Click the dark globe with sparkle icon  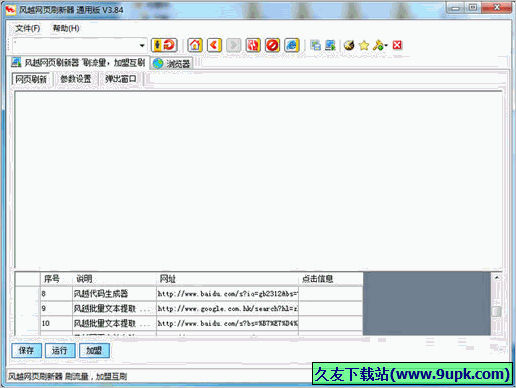(349, 45)
